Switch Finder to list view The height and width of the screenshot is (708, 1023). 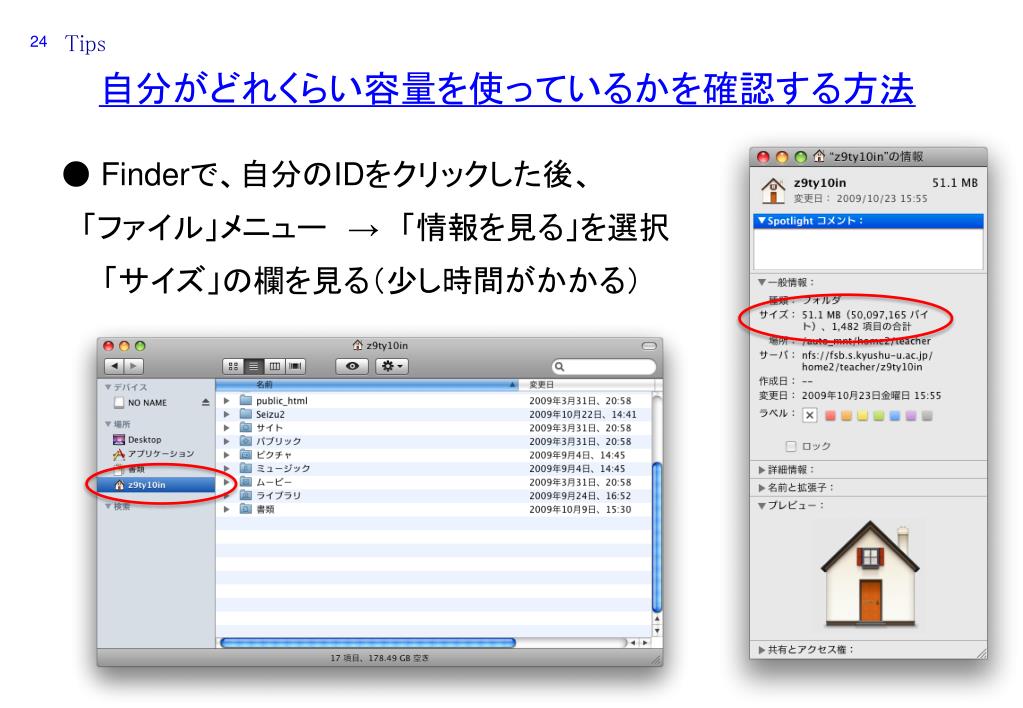[254, 367]
